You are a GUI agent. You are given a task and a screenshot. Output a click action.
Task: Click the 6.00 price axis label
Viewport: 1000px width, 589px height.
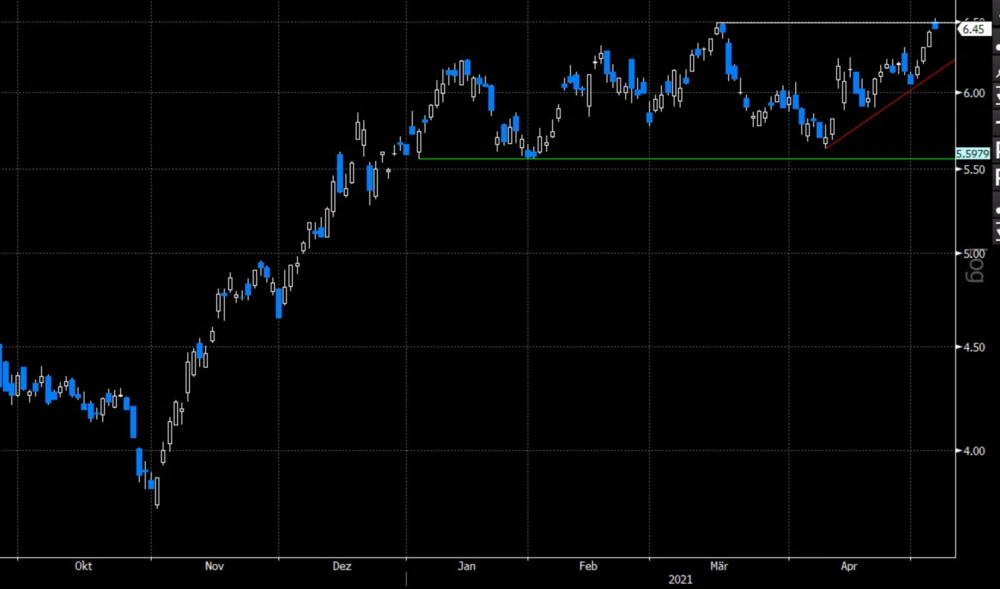point(973,94)
